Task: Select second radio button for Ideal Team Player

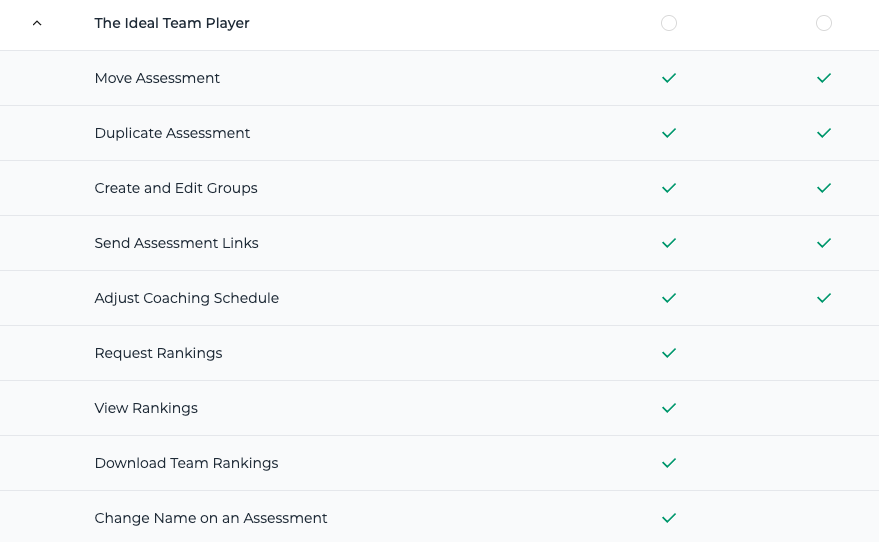Action: tap(824, 23)
